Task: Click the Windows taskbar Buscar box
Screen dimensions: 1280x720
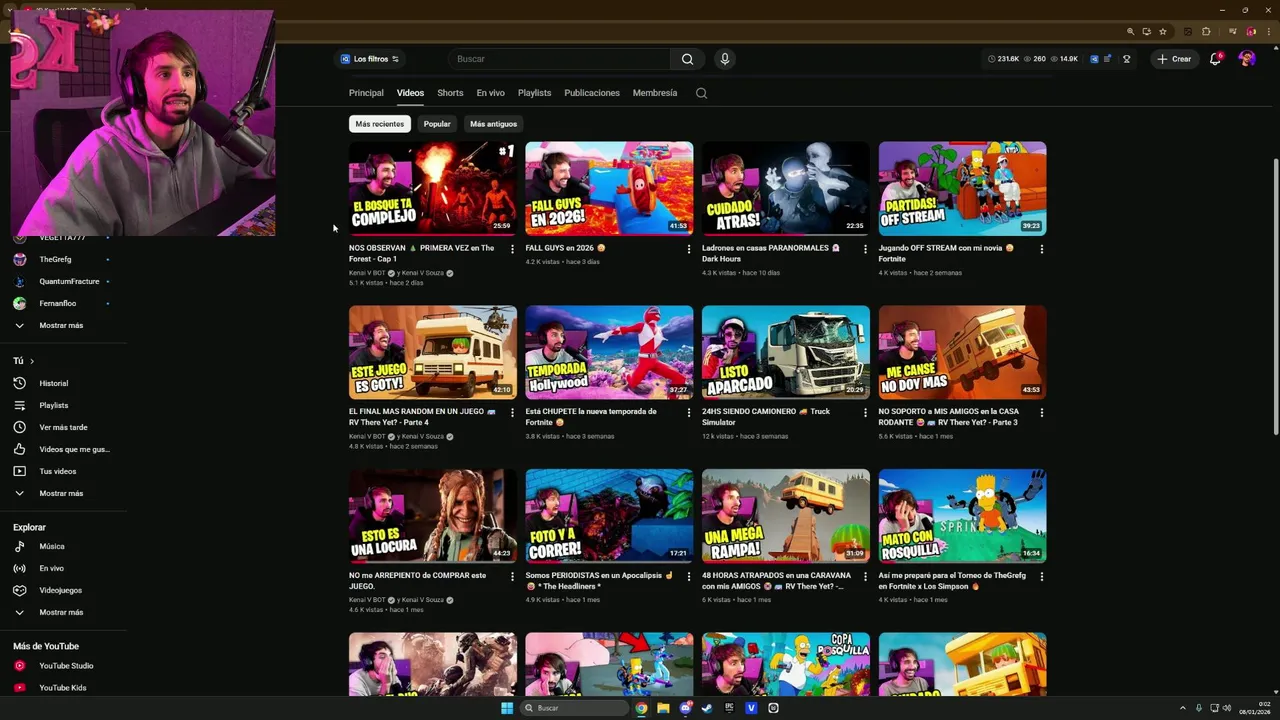Action: 575,708
